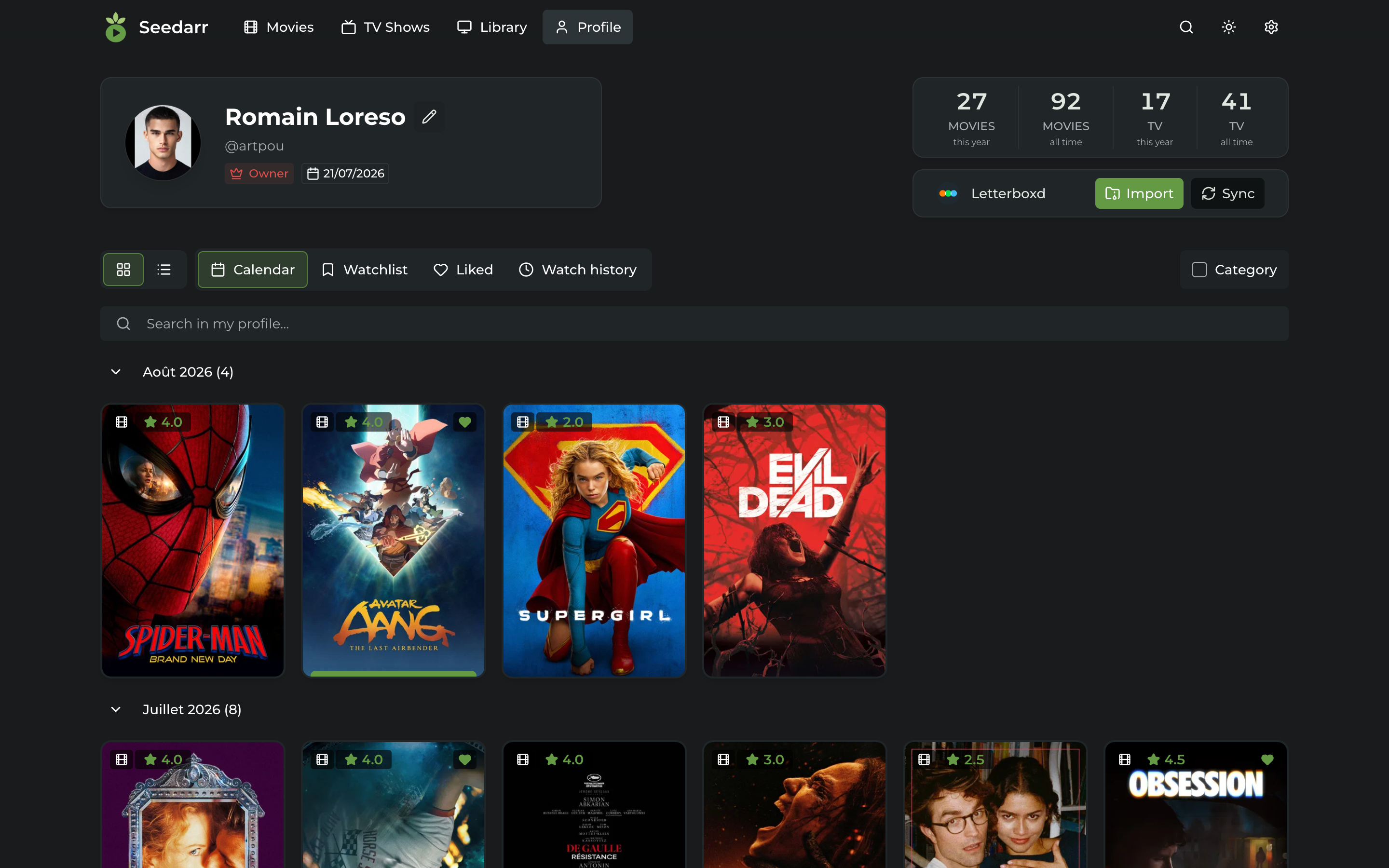
Task: Go to TV Shows in navigation
Action: [x=385, y=27]
